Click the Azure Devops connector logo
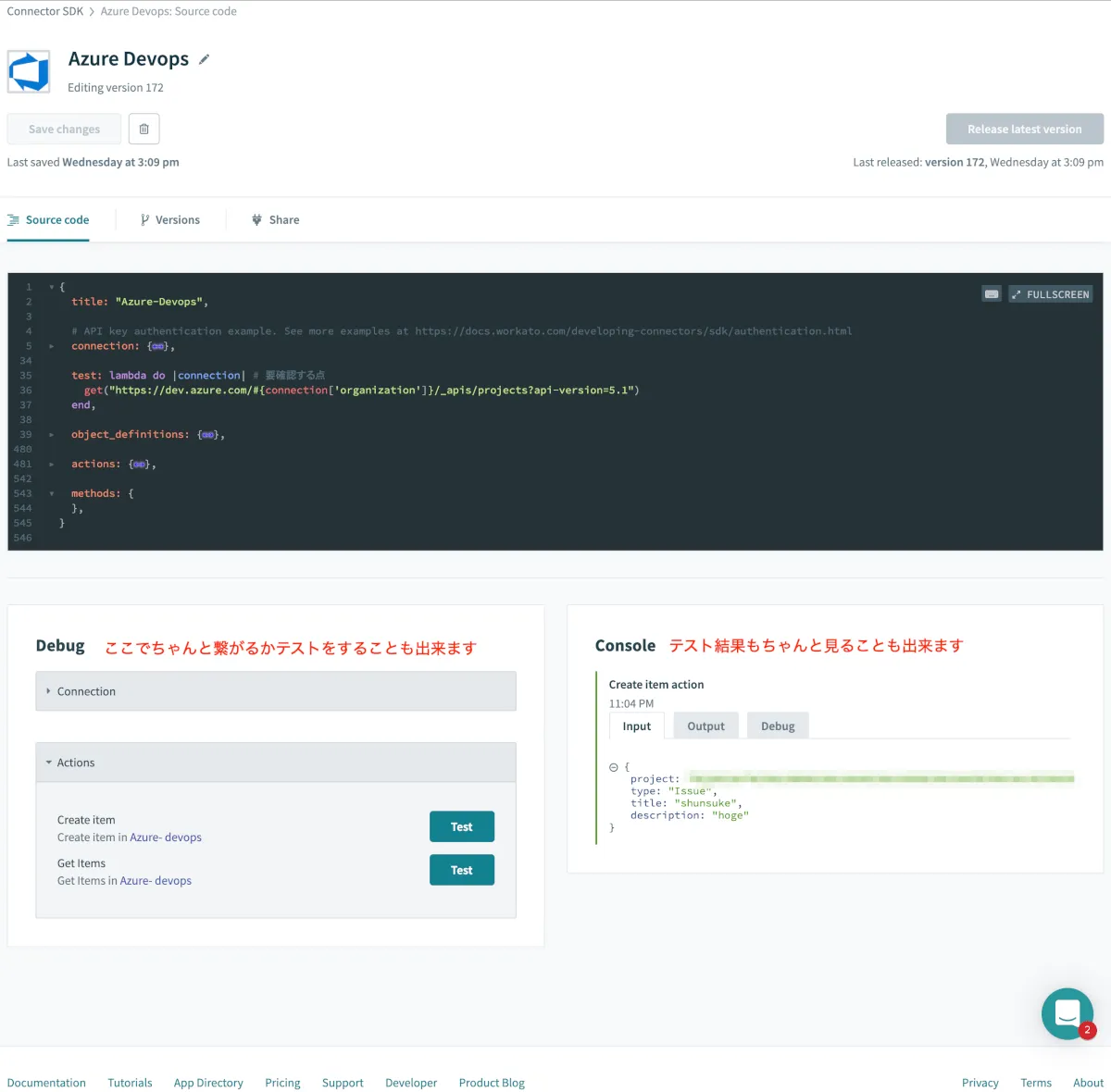Image resolution: width=1111 pixels, height=1092 pixels. pyautogui.click(x=29, y=71)
